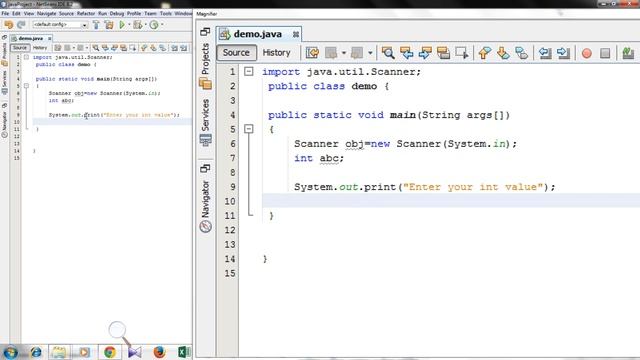Screen dimensions: 640x360
Task: Open Run Project dropdown arrow
Action: click(x=129, y=25)
